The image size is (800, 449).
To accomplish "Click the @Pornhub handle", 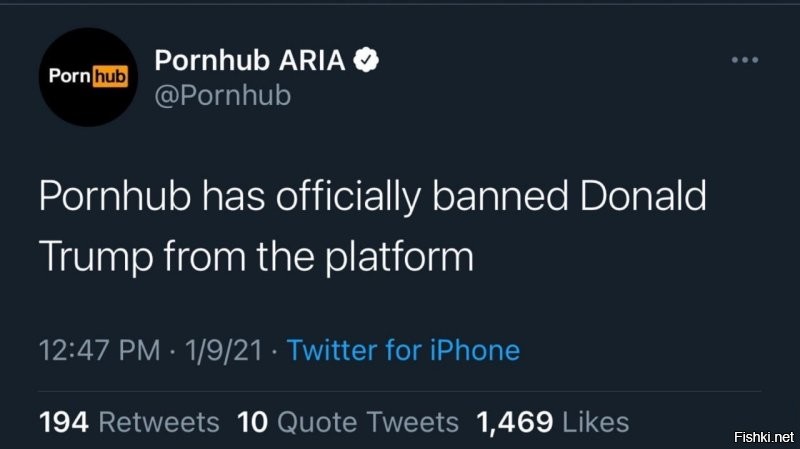I will [x=223, y=95].
